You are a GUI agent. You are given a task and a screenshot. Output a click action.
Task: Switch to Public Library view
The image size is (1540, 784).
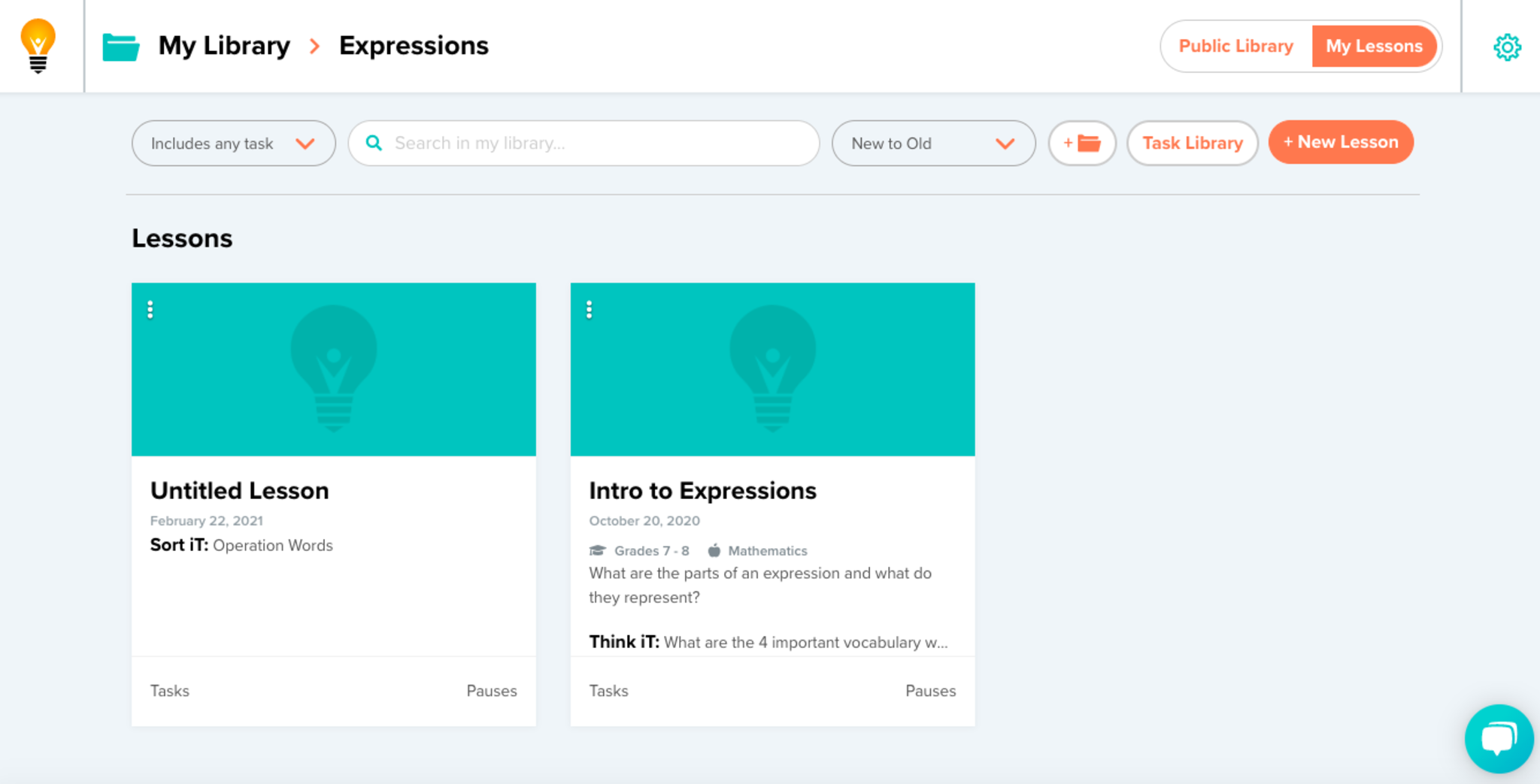point(1235,47)
